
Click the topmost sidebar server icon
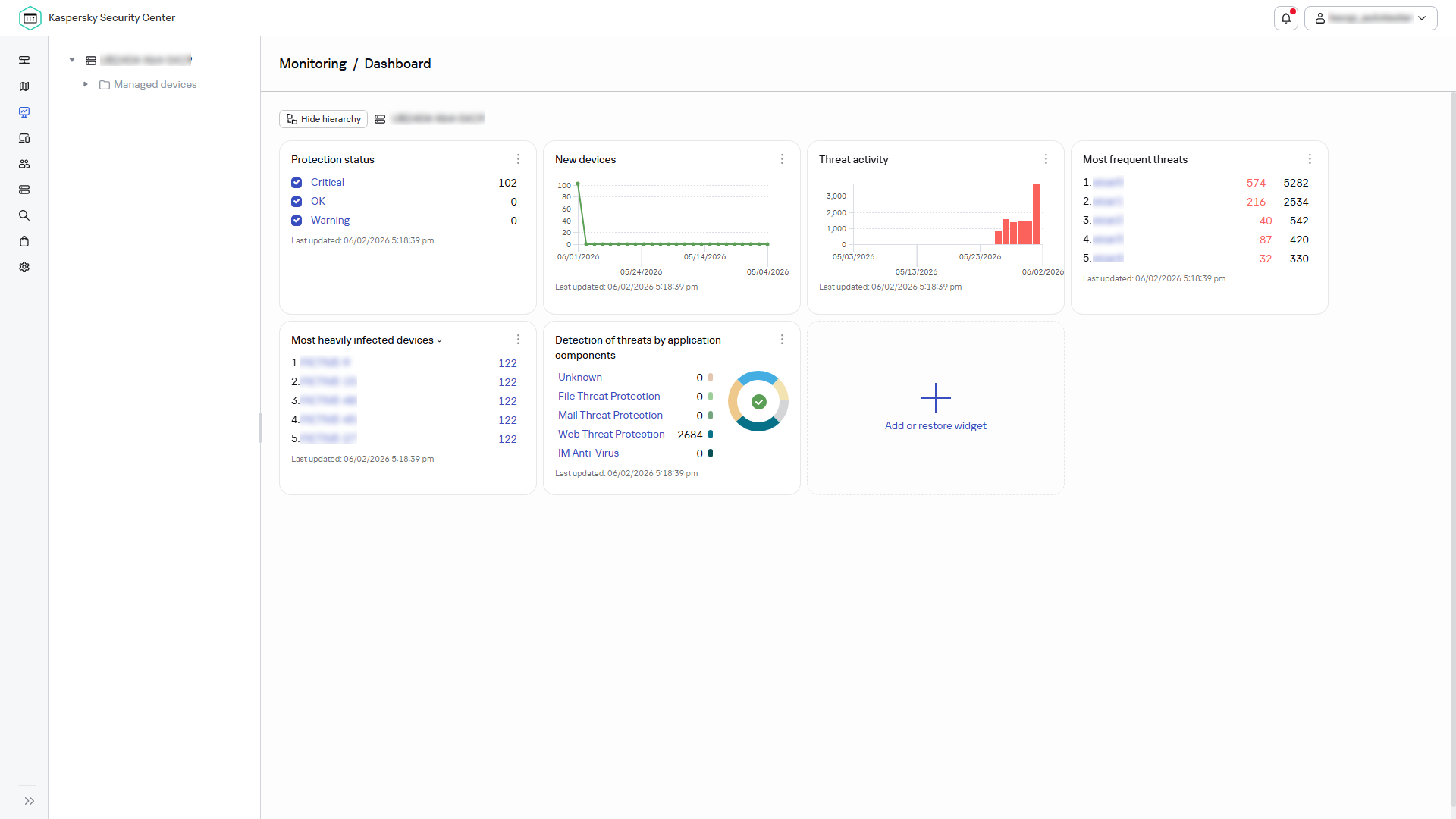pos(24,60)
